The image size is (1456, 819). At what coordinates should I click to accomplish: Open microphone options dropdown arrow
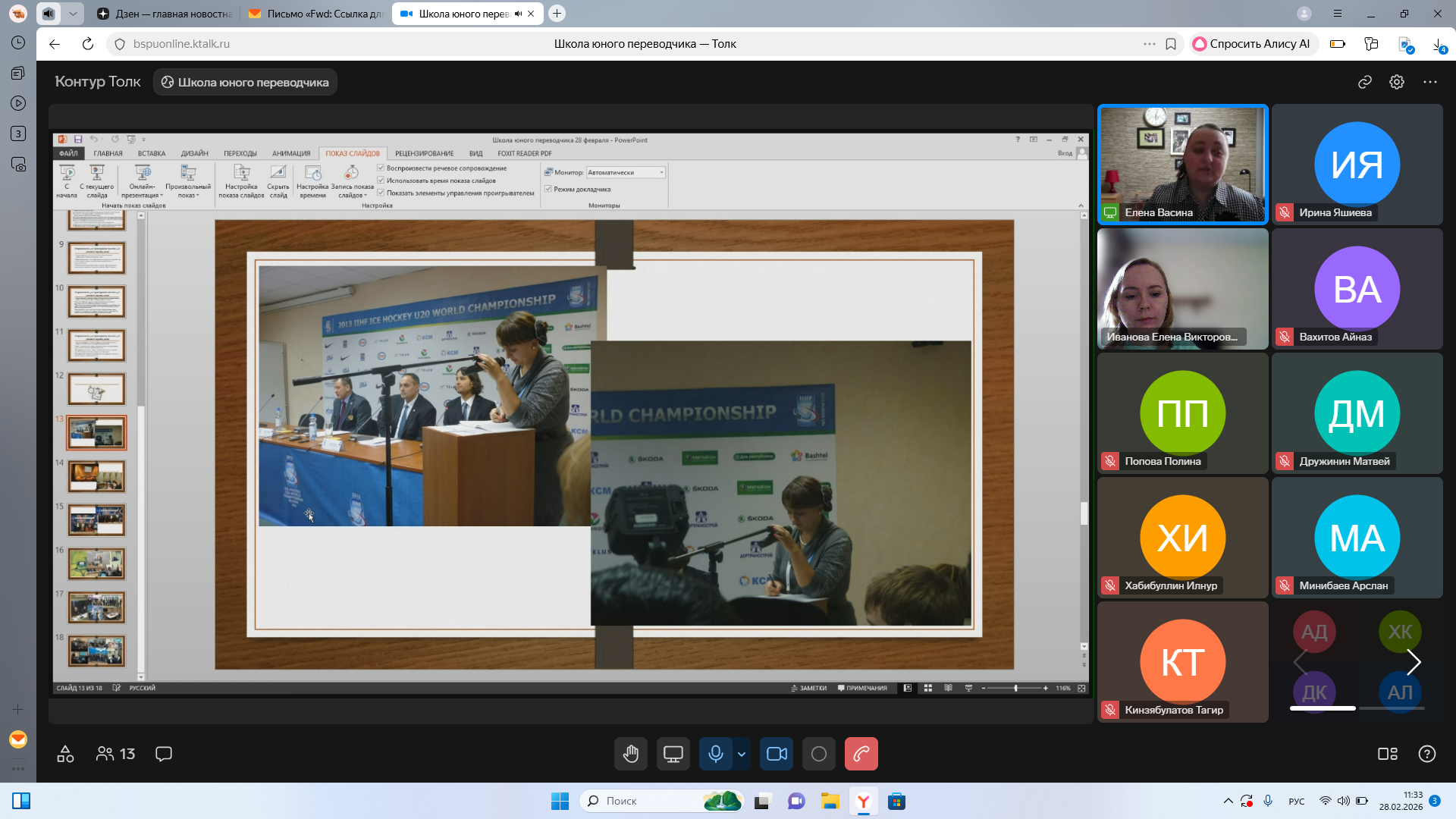click(742, 754)
